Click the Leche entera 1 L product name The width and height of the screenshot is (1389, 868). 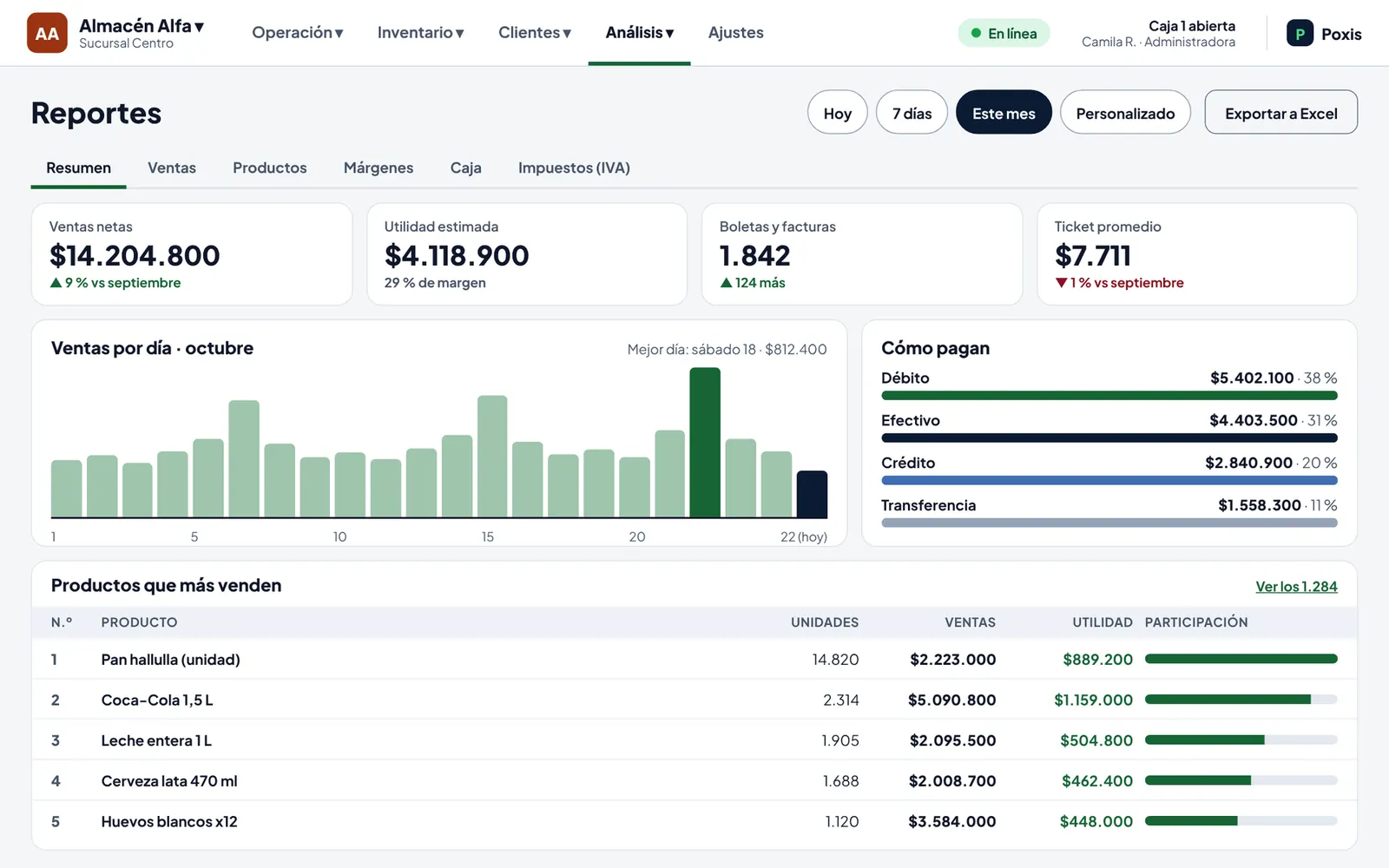click(156, 741)
